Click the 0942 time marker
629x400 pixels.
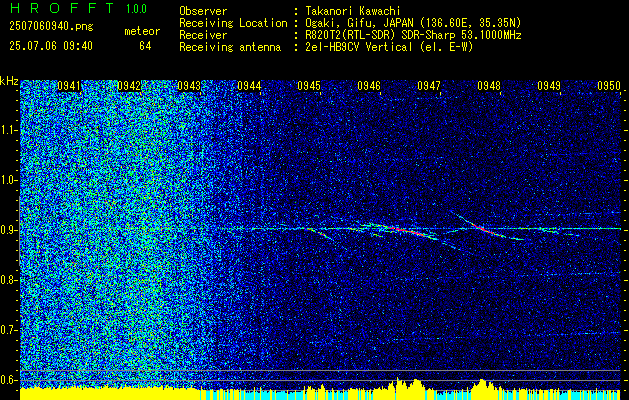pos(129,86)
